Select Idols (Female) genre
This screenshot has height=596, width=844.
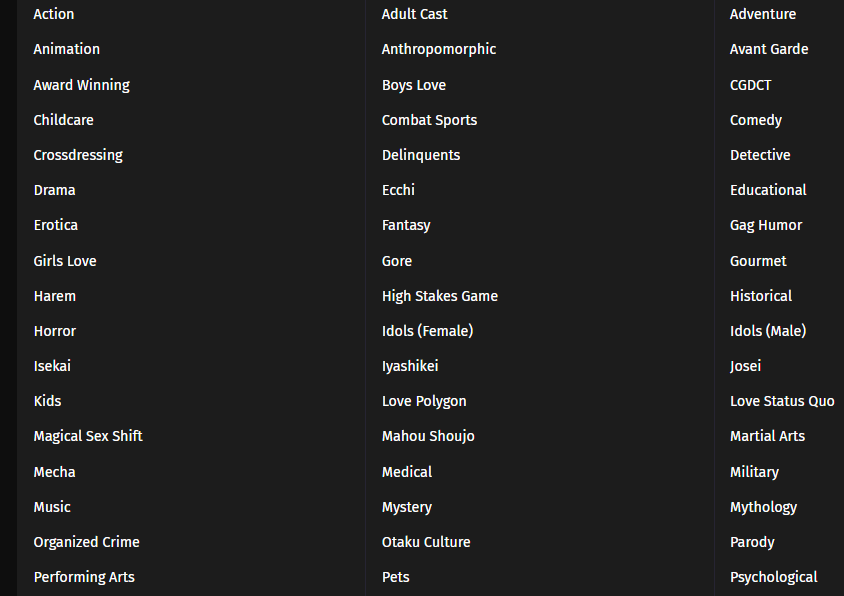point(427,331)
